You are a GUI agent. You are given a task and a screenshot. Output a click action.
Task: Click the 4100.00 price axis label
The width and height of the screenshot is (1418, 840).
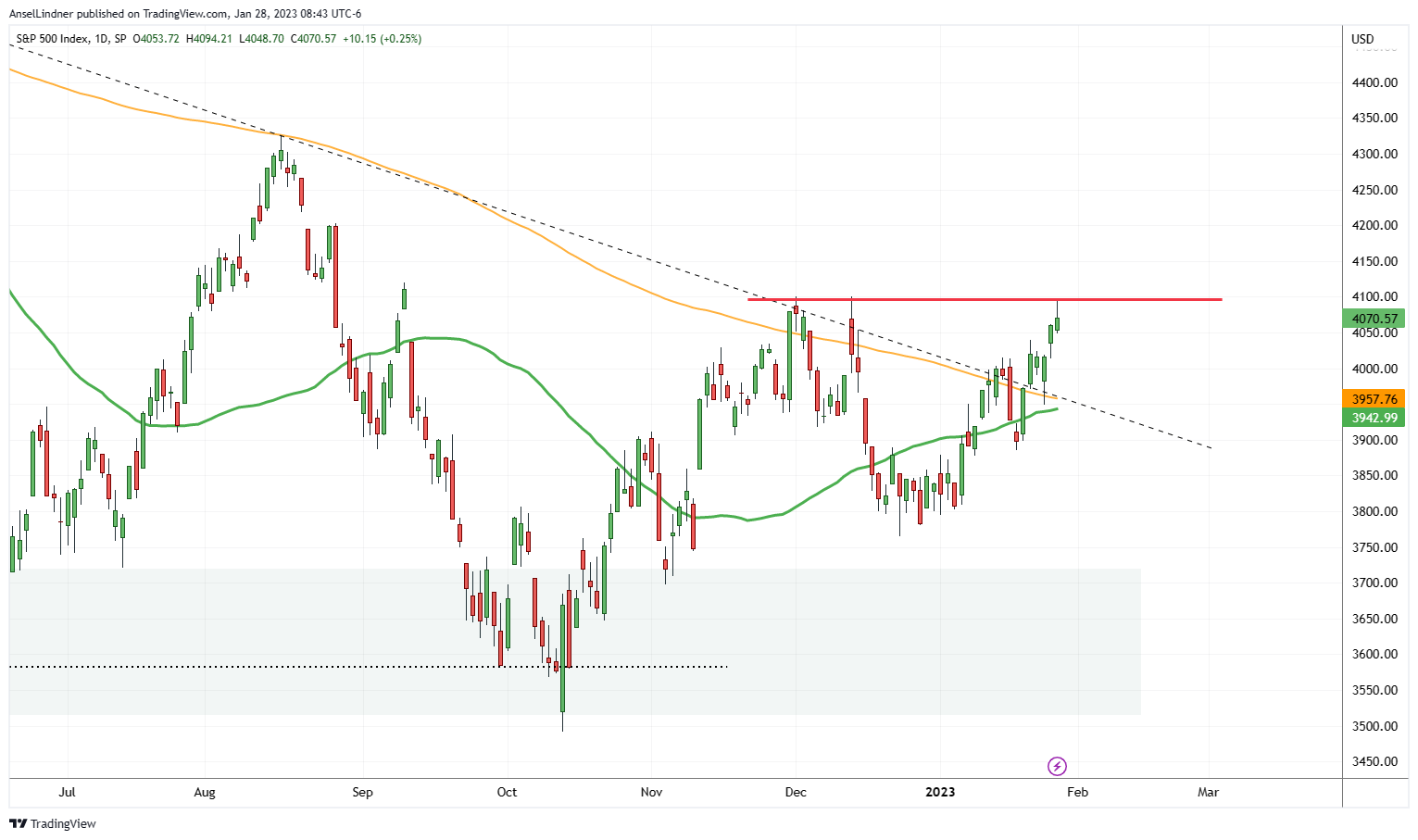click(1374, 296)
